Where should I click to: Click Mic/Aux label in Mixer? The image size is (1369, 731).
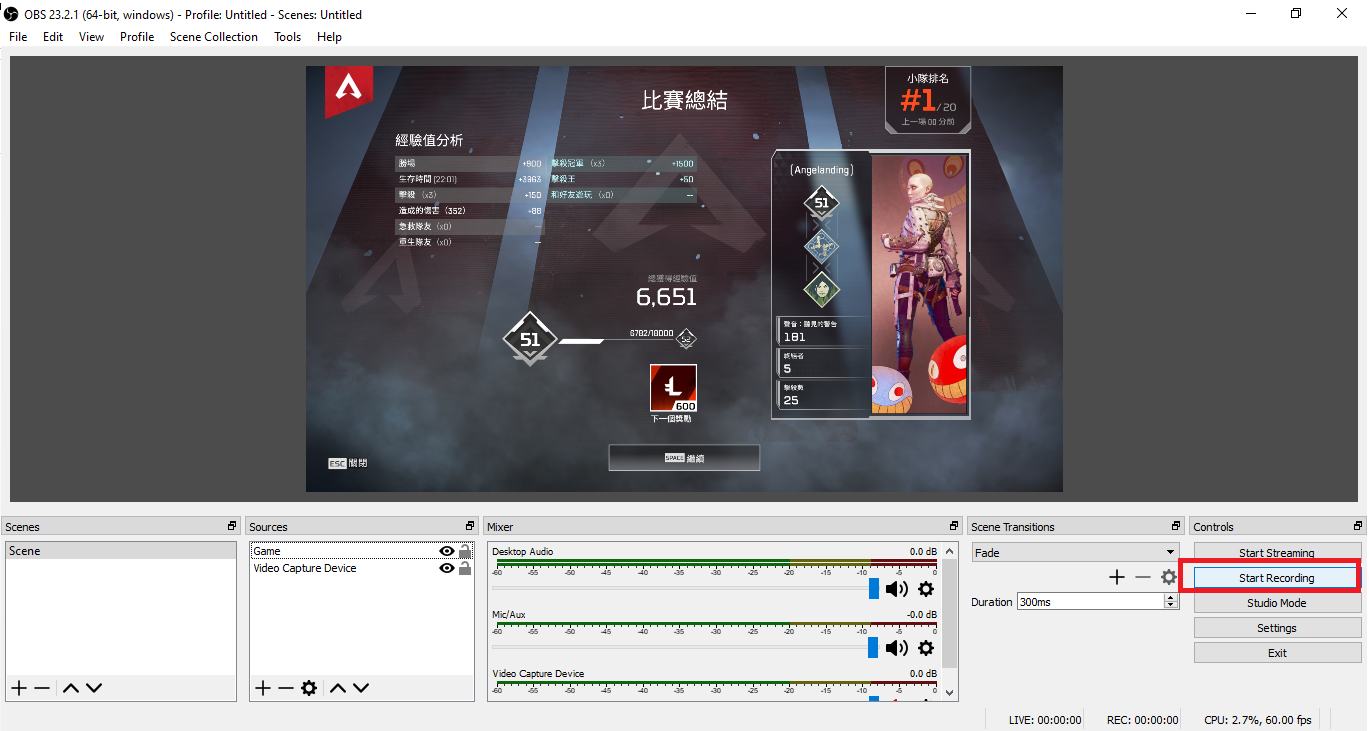click(509, 615)
